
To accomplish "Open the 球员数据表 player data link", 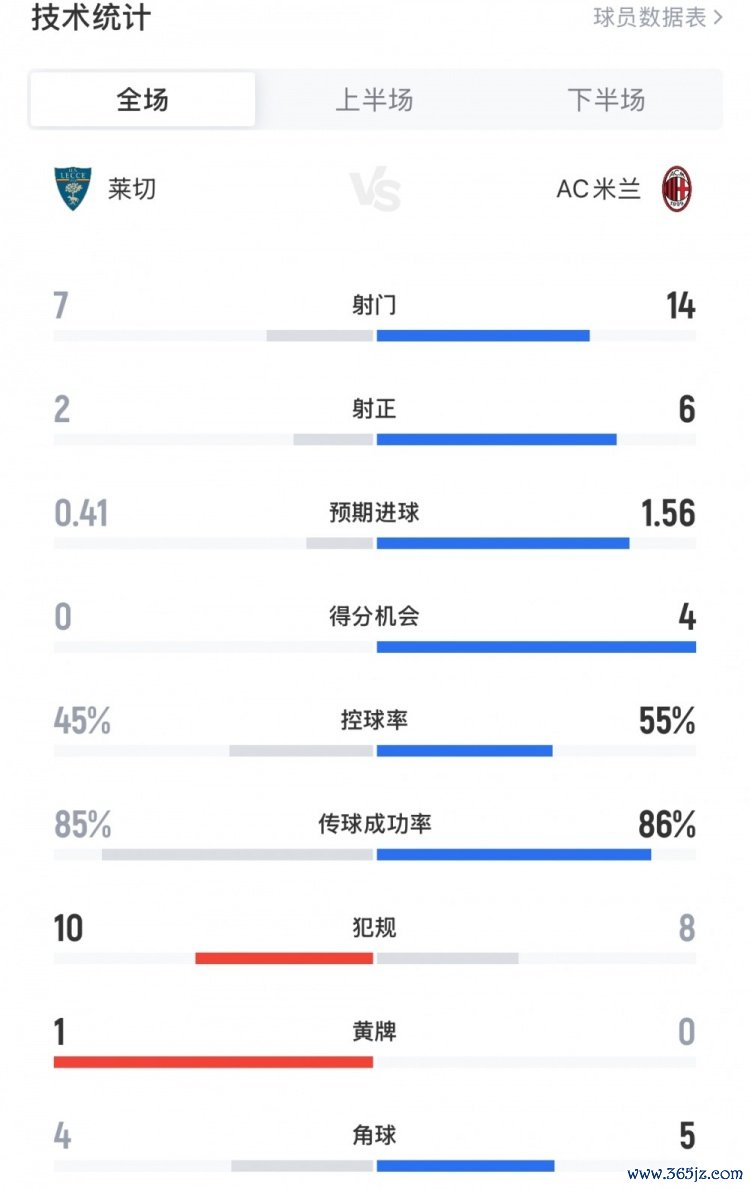I will pos(657,17).
